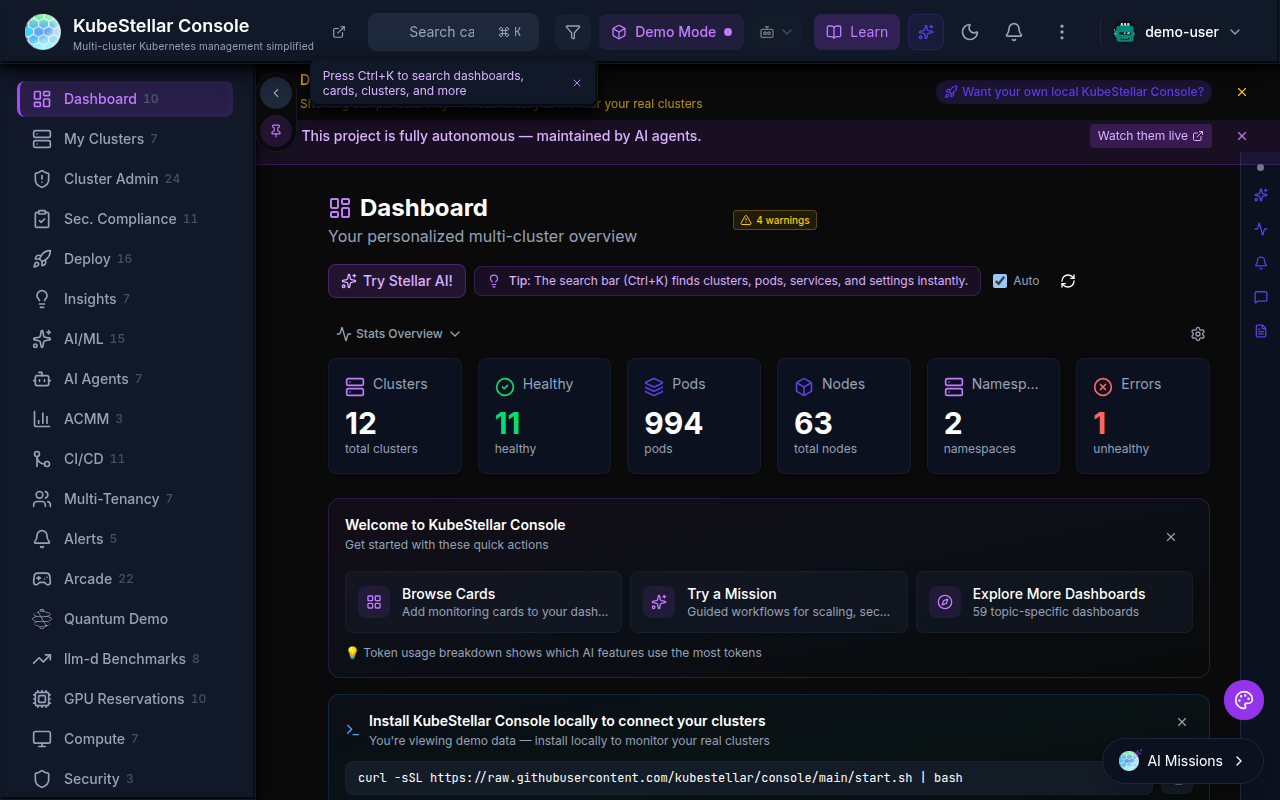This screenshot has width=1280, height=800.
Task: Open the Clusters stat card
Action: 395,416
